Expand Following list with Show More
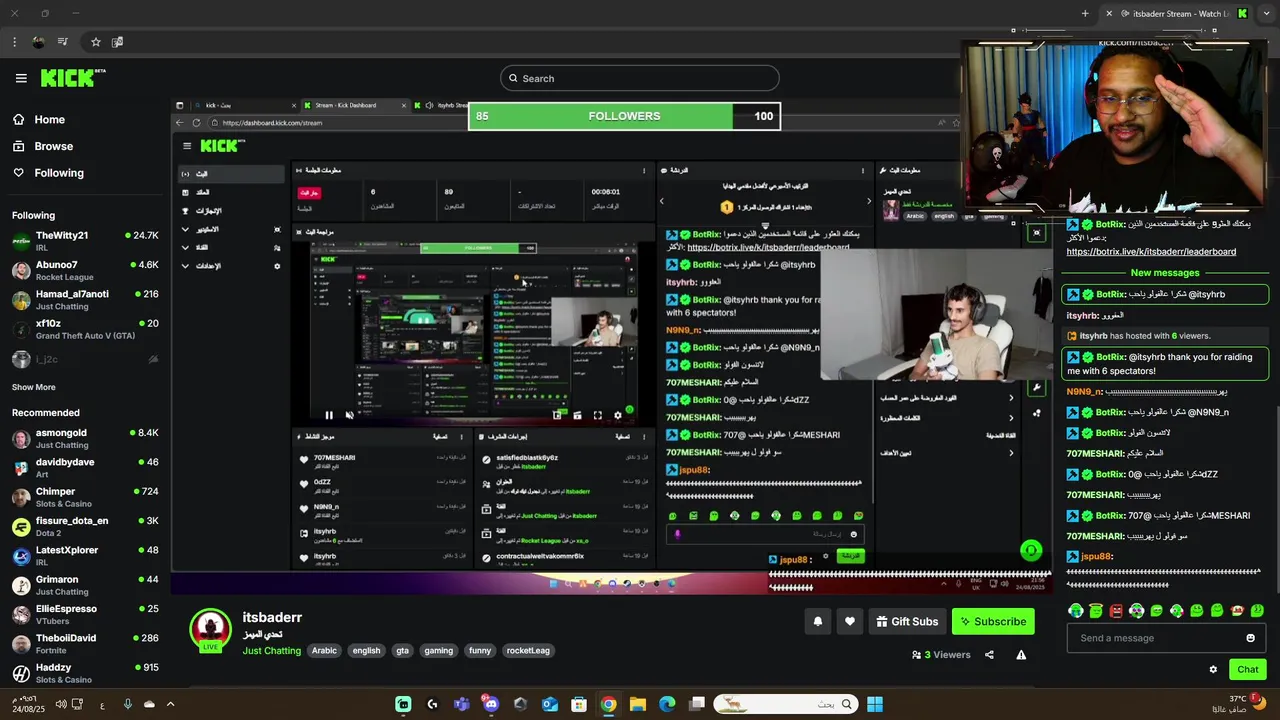The height and width of the screenshot is (720, 1280). coord(34,387)
